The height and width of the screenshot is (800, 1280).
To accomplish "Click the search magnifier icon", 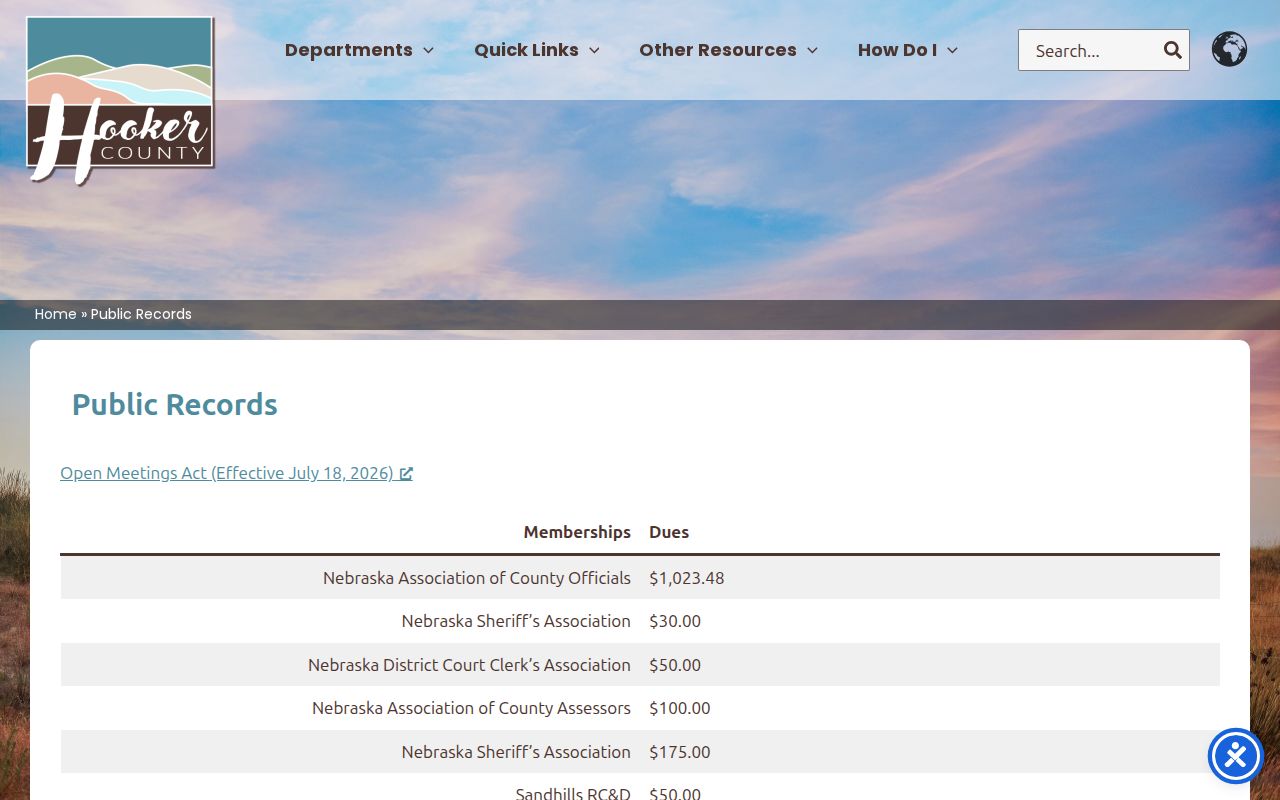I will (x=1172, y=50).
